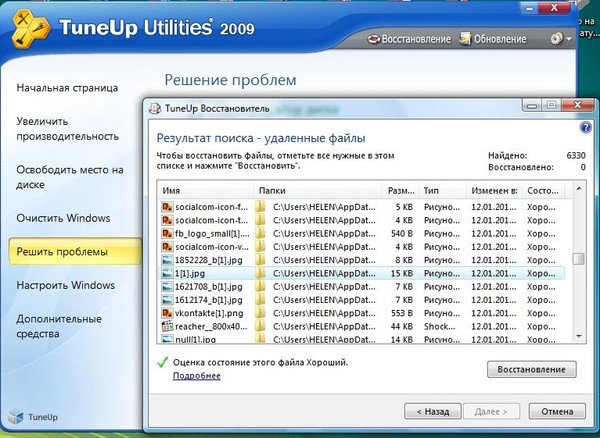Click the Отмена cancel button

[557, 412]
